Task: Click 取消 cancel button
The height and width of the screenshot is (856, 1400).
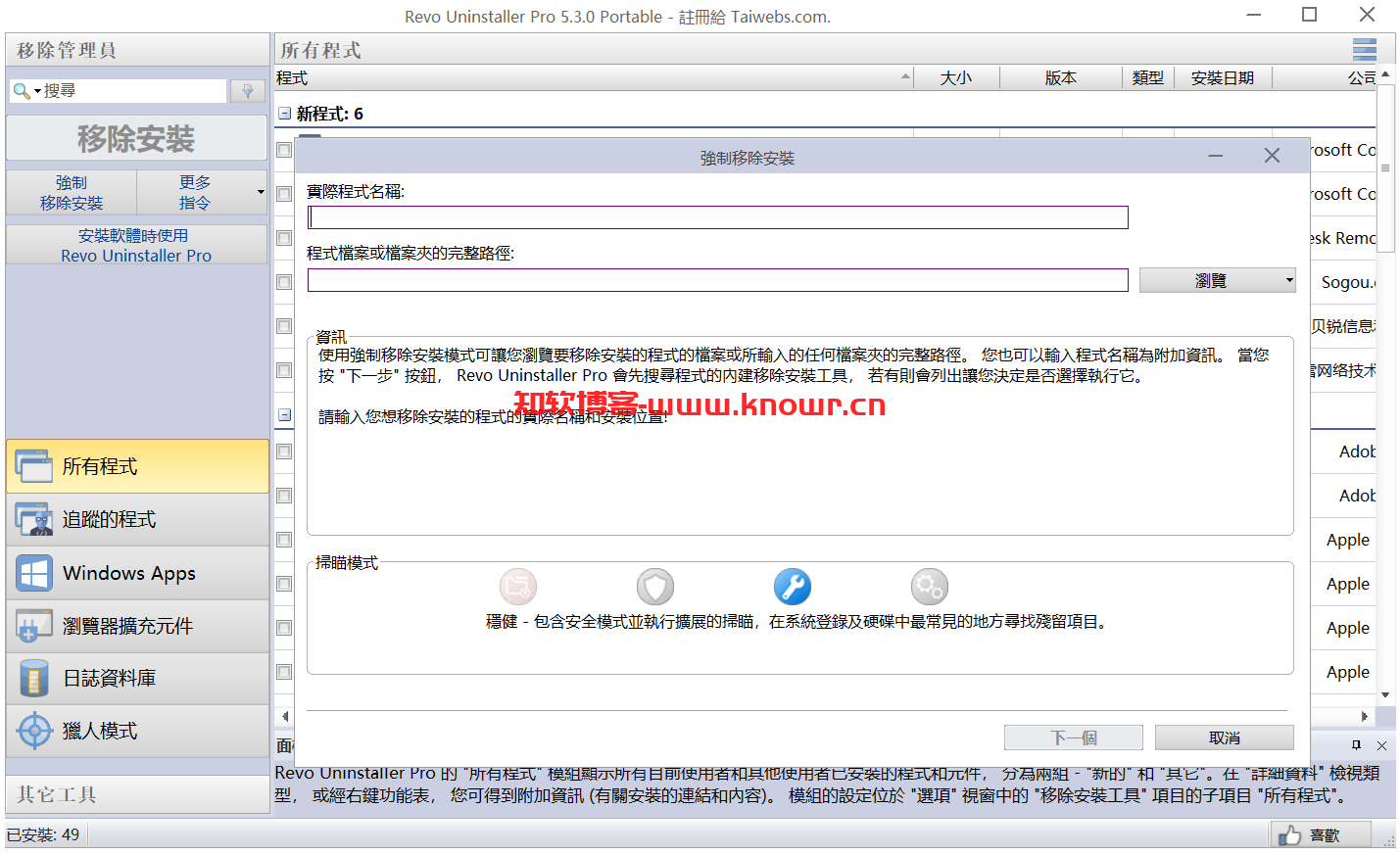Action: [x=1225, y=737]
